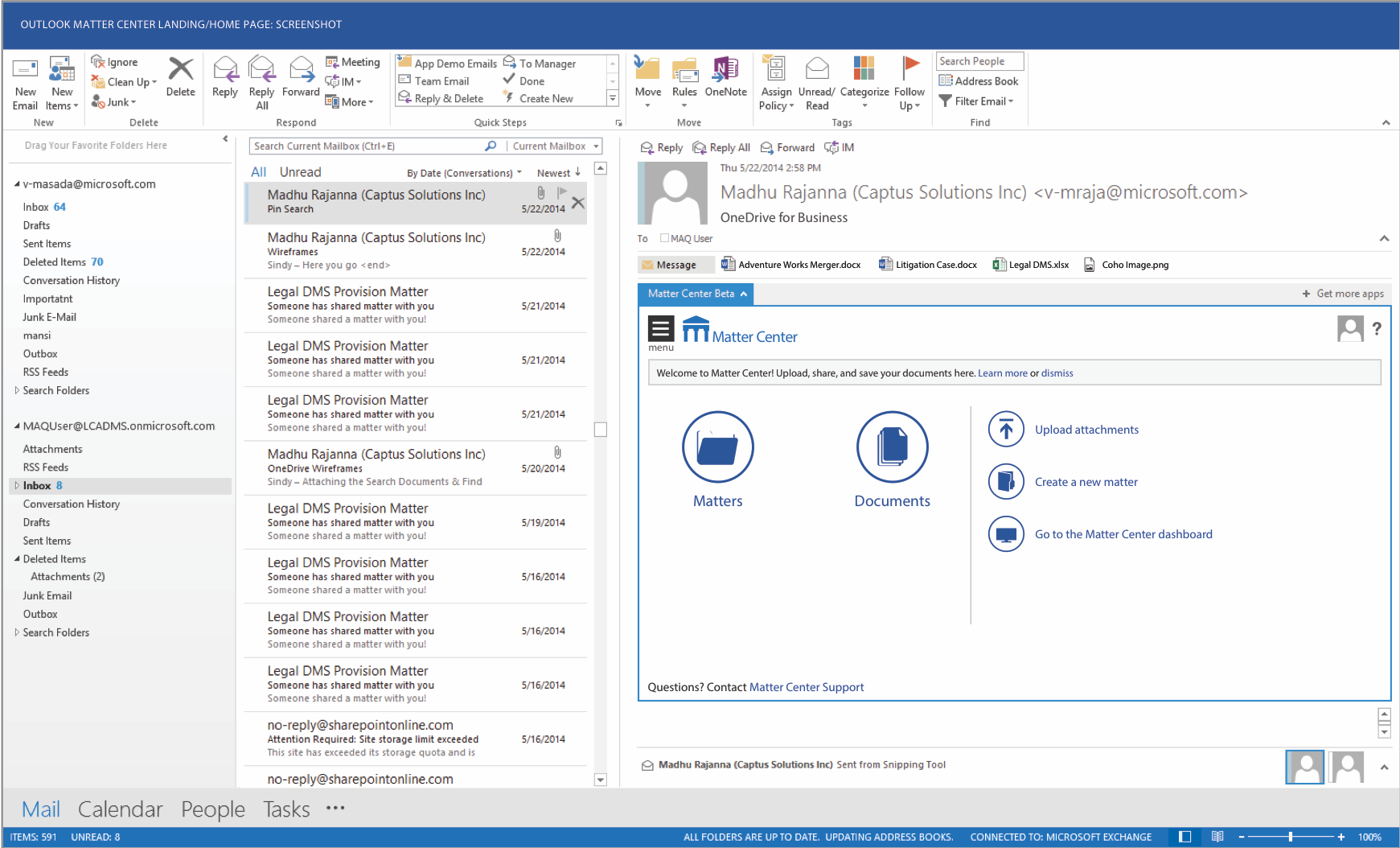The width and height of the screenshot is (1400, 848).
Task: Open the Mail navigation view
Action: (41, 809)
